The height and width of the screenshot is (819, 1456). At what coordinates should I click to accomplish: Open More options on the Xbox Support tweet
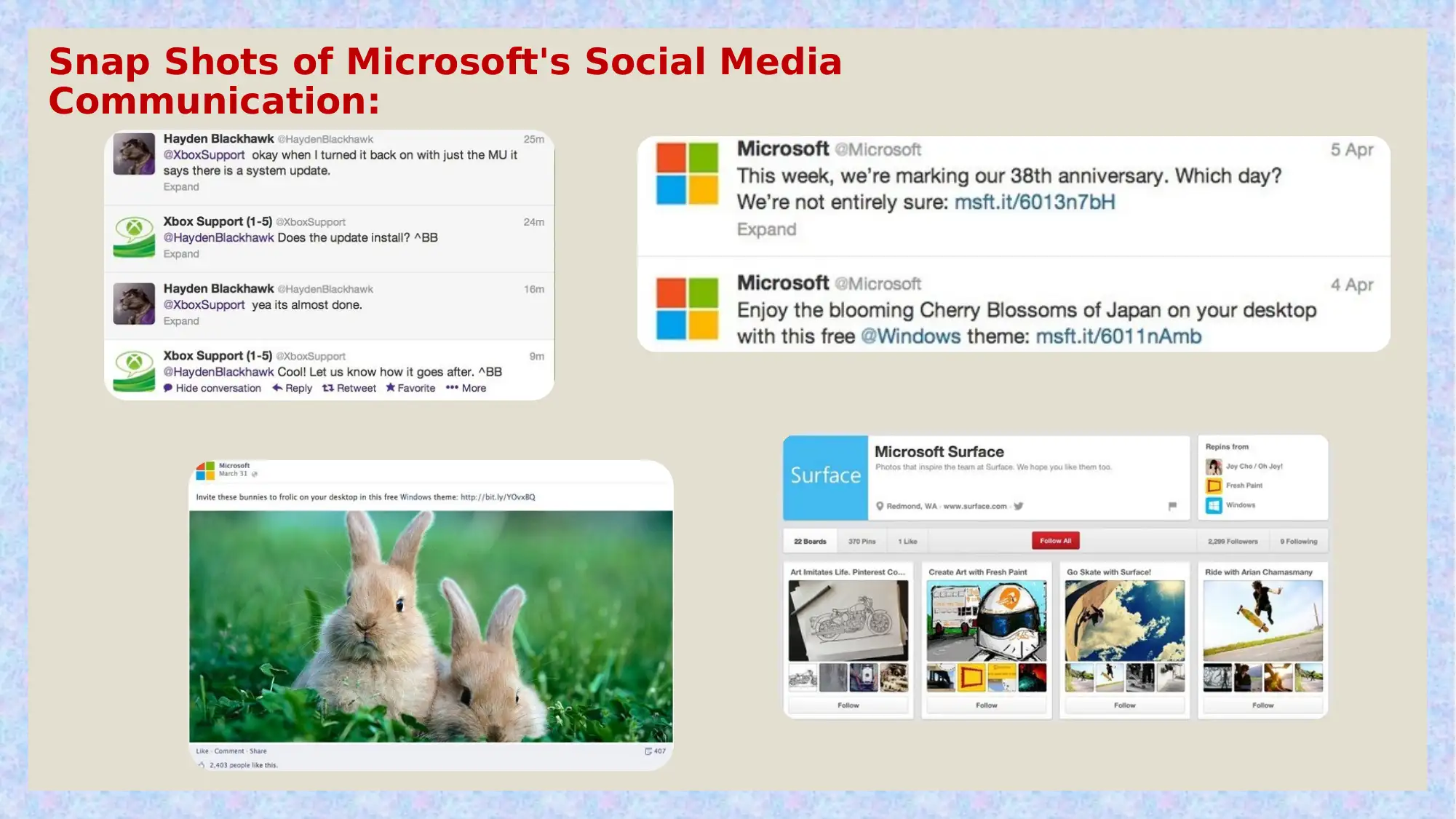point(466,388)
